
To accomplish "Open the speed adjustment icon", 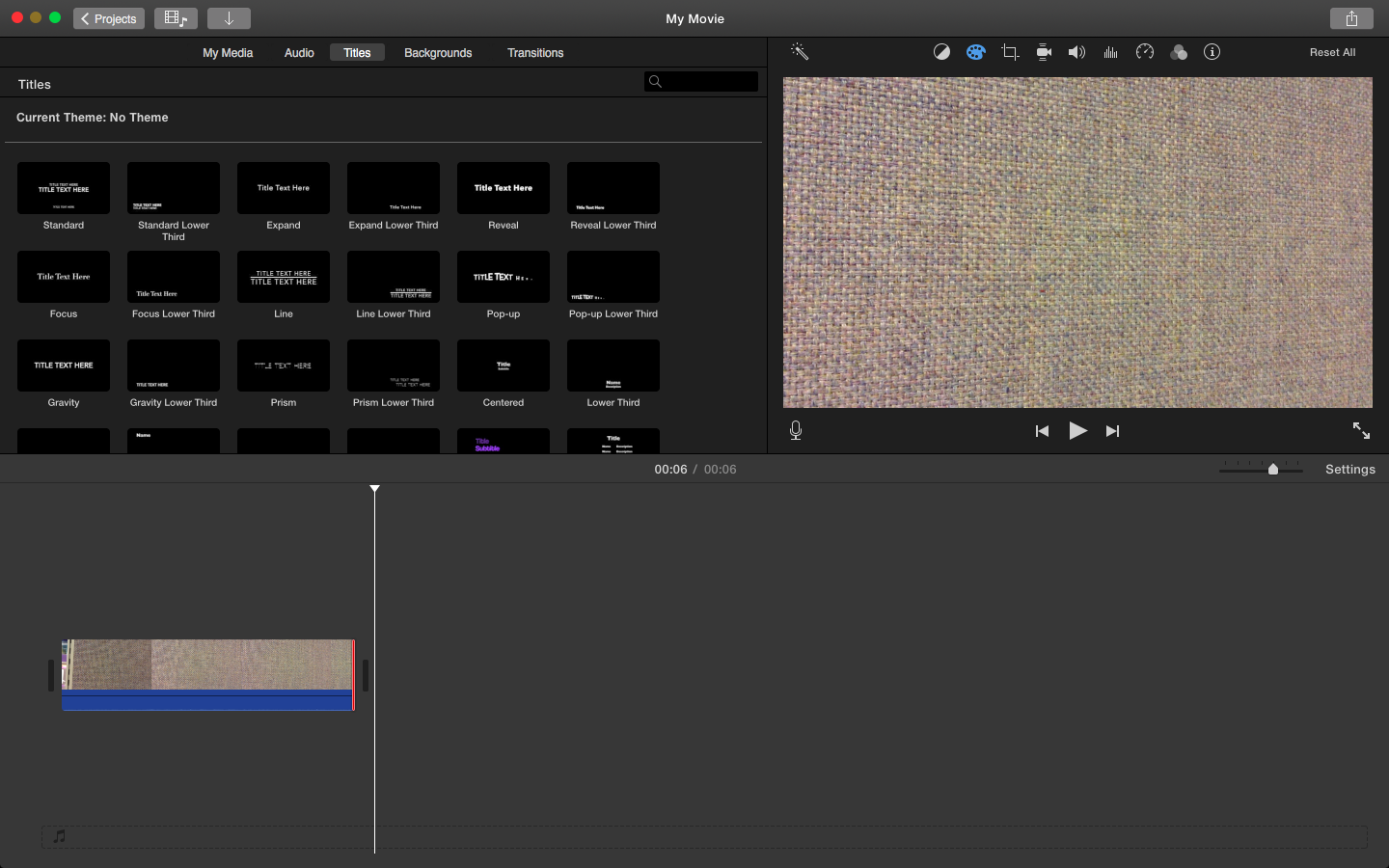I will point(1145,52).
